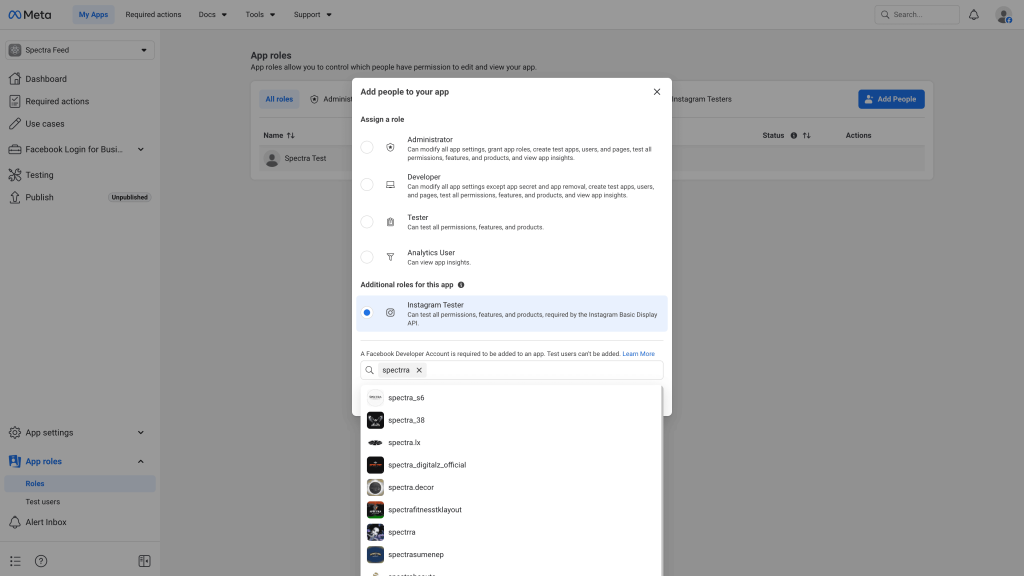Open Docs dropdown menu

point(213,14)
